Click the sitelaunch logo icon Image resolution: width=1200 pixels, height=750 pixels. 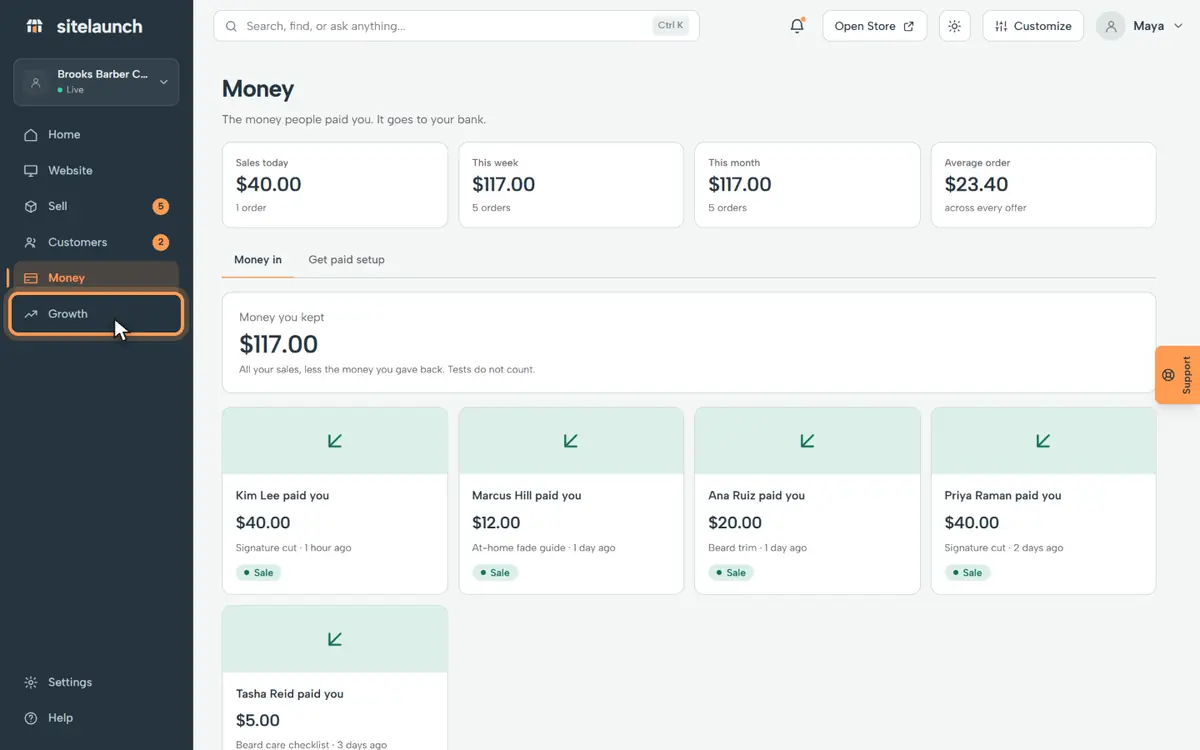click(x=34, y=26)
